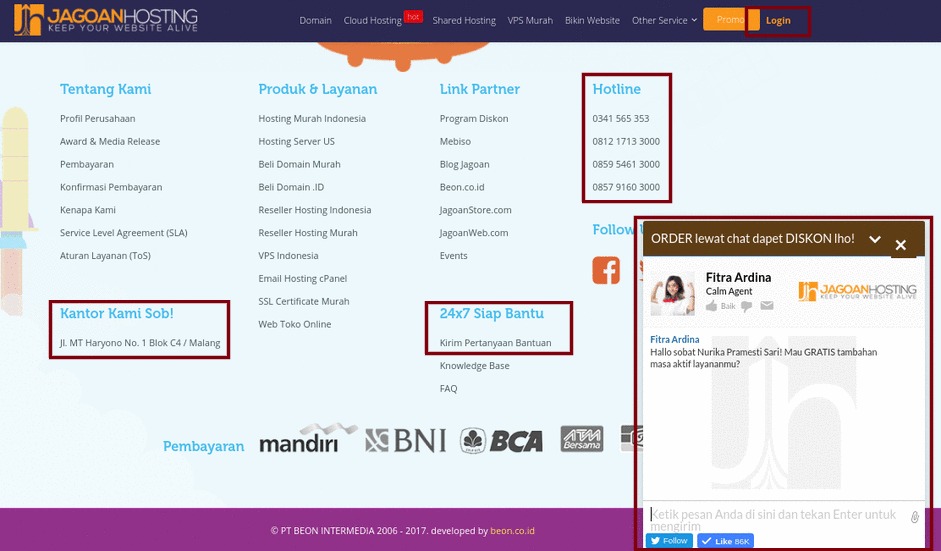The image size is (941, 551).
Task: Click the BCA bank logo
Action: [502, 441]
